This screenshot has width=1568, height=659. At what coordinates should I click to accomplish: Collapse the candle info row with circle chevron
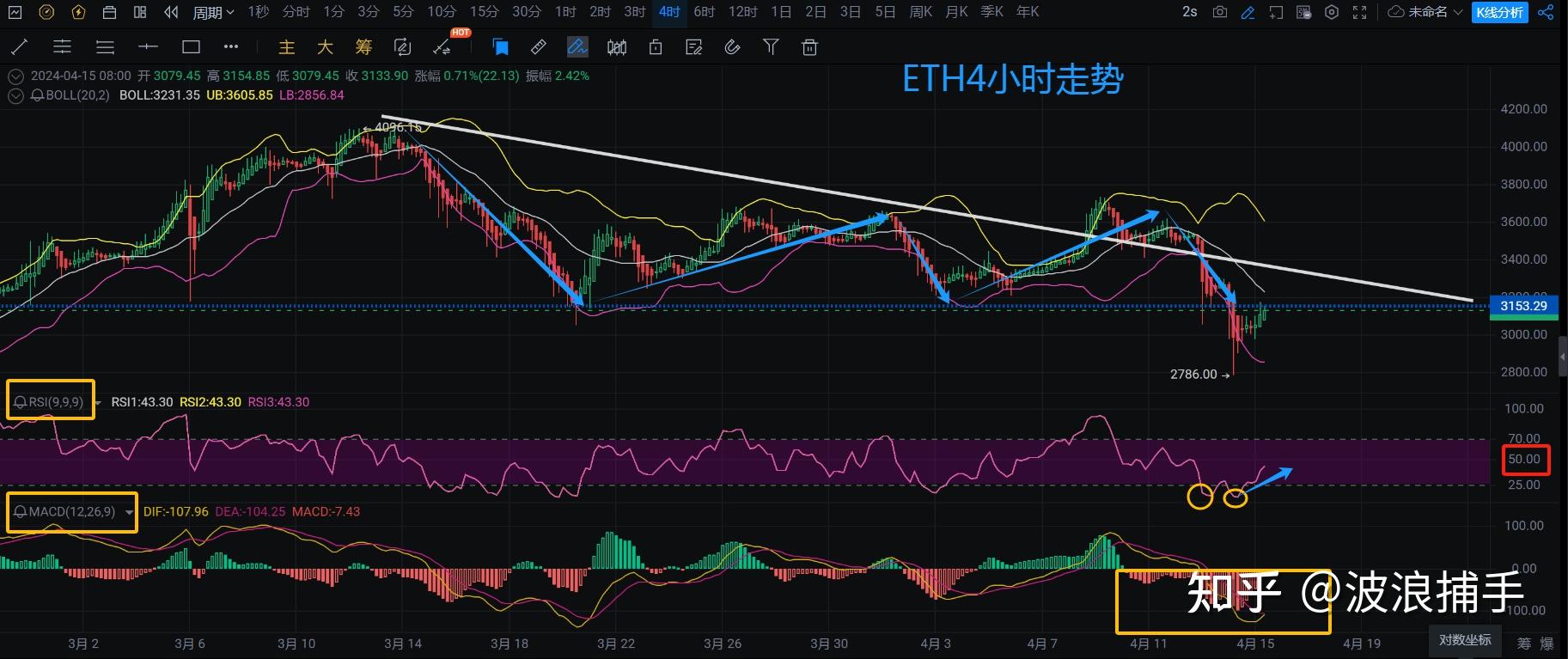tap(15, 76)
